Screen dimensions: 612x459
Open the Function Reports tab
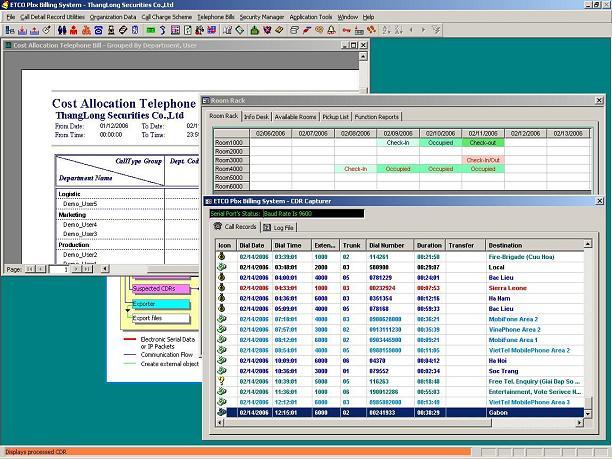coord(376,117)
